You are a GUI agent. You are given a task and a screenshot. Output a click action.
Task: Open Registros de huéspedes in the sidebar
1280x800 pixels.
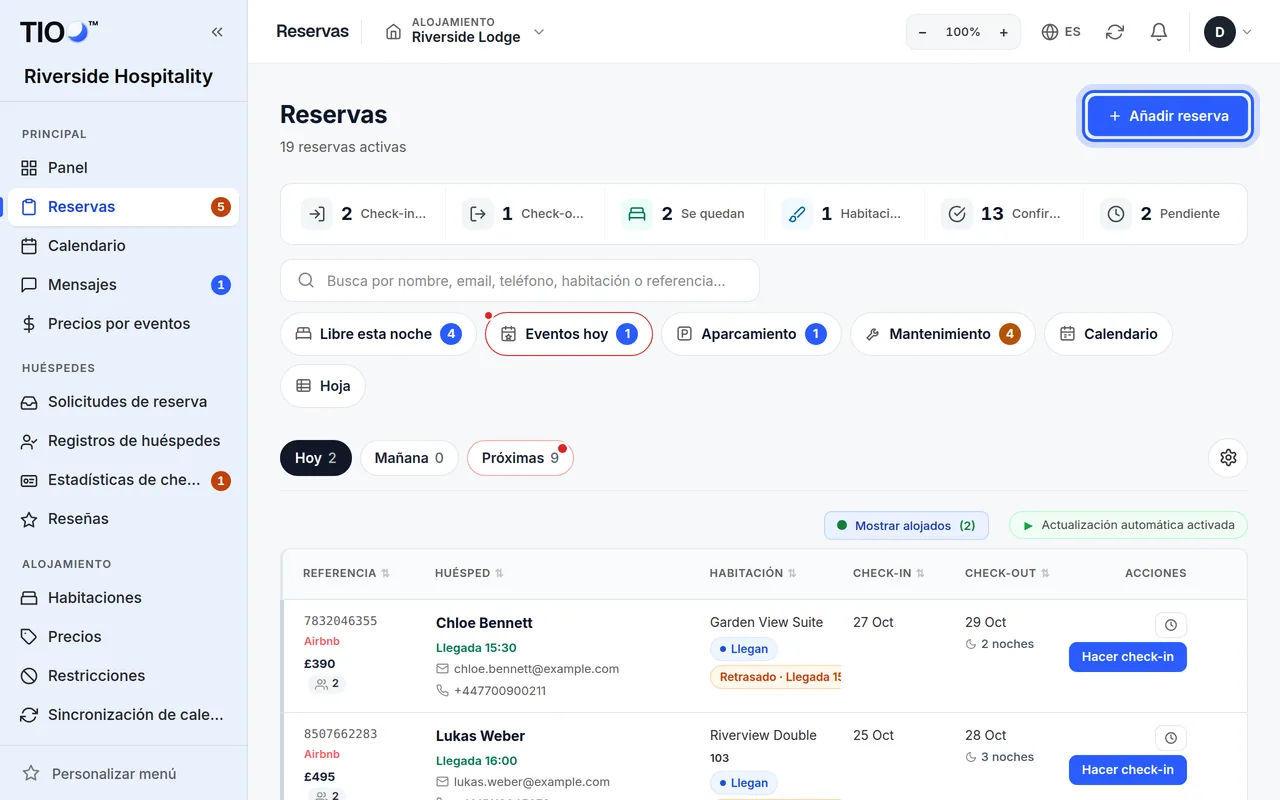pyautogui.click(x=123, y=441)
